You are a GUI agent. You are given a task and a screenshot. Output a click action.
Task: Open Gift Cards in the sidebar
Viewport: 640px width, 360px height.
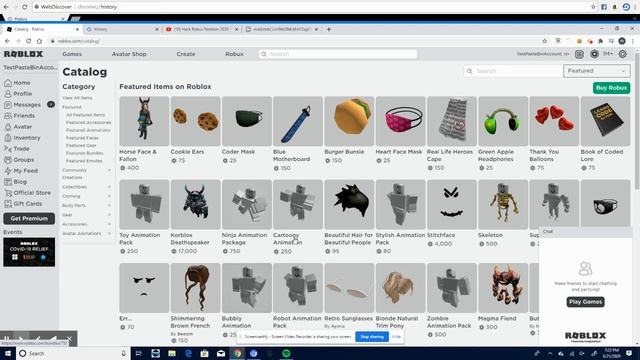pos(23,204)
